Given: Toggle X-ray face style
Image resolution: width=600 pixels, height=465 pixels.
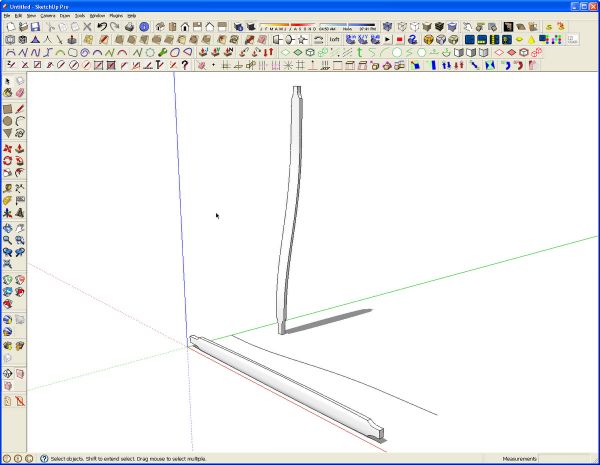Looking at the screenshot, I should coord(388,26).
